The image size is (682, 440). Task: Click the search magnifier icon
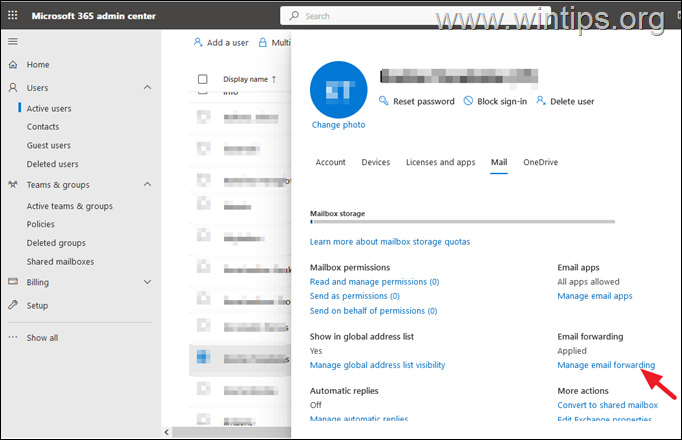(294, 16)
